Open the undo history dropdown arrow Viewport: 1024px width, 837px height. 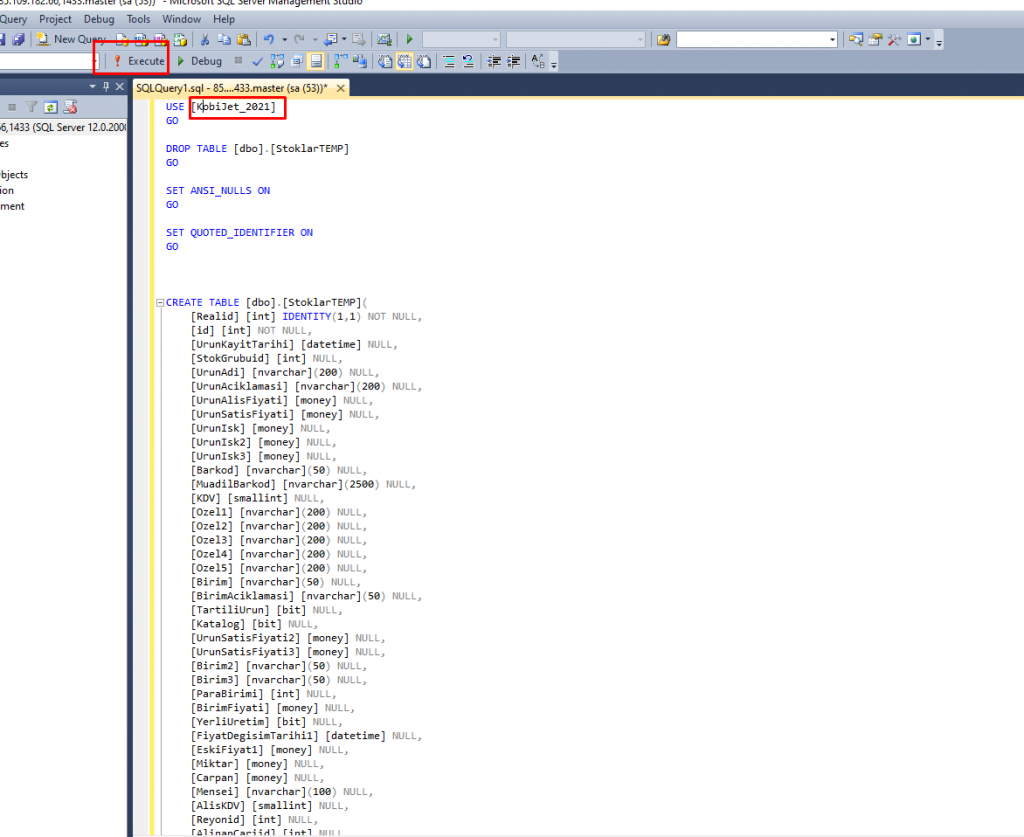(284, 39)
